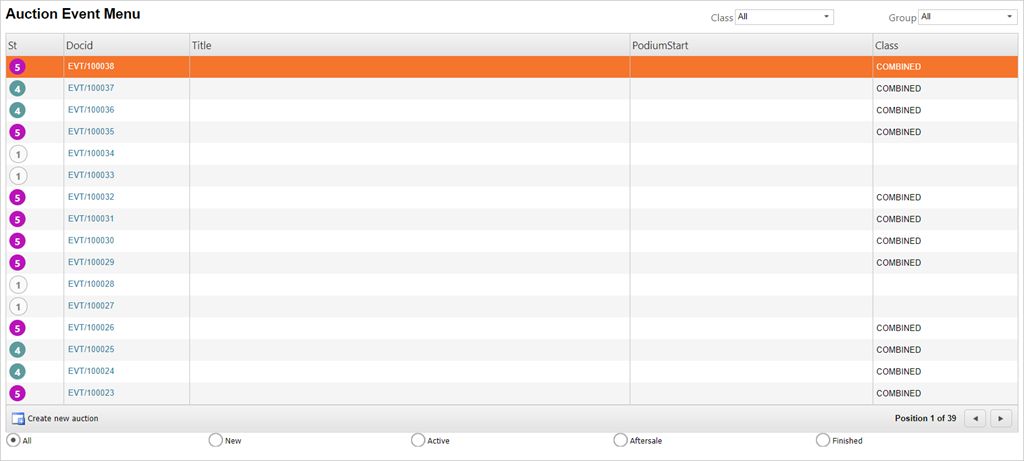Select the Active radio filter
This screenshot has height=461, width=1024.
point(418,440)
